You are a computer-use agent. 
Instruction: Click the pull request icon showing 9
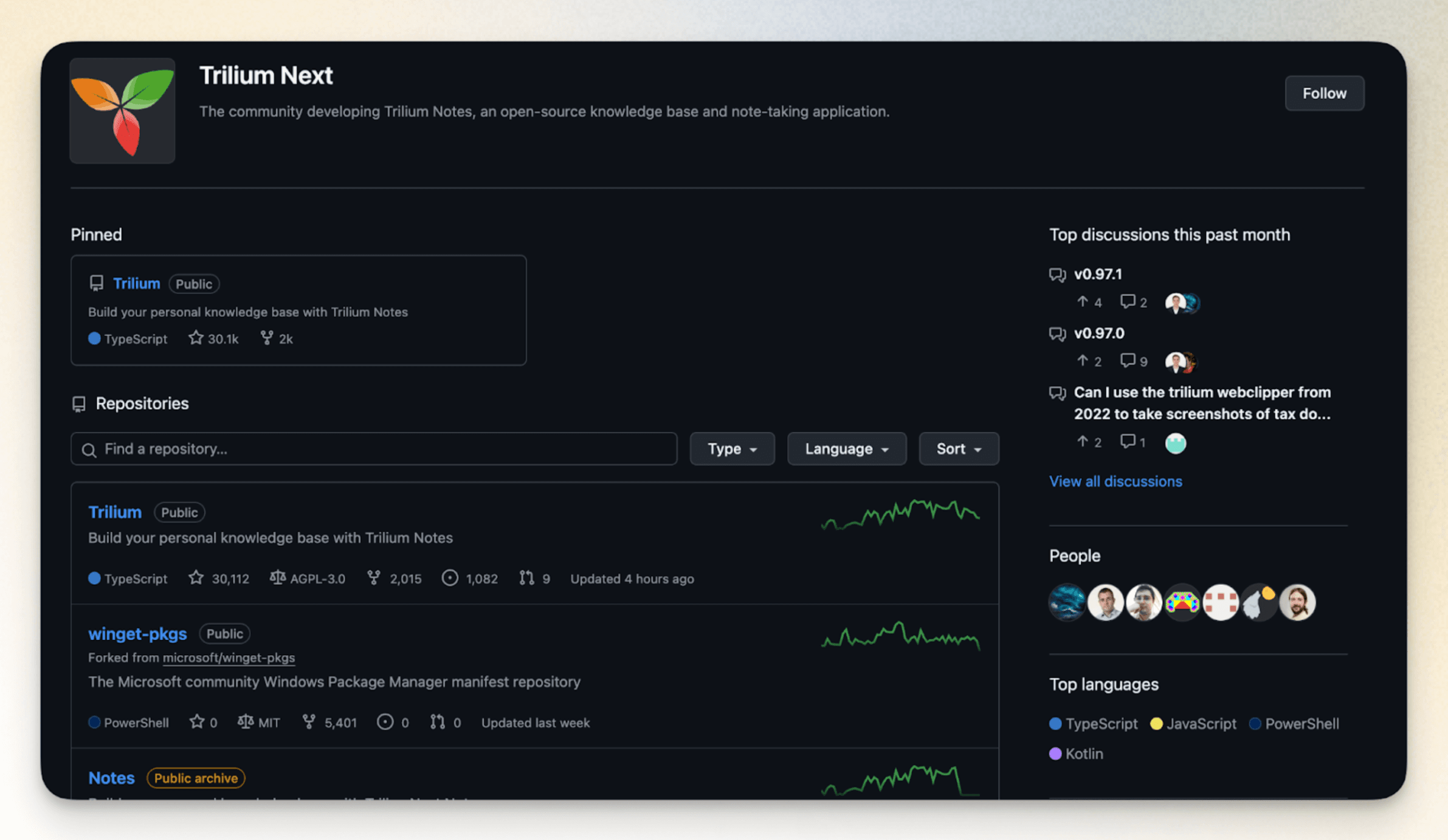coord(526,578)
